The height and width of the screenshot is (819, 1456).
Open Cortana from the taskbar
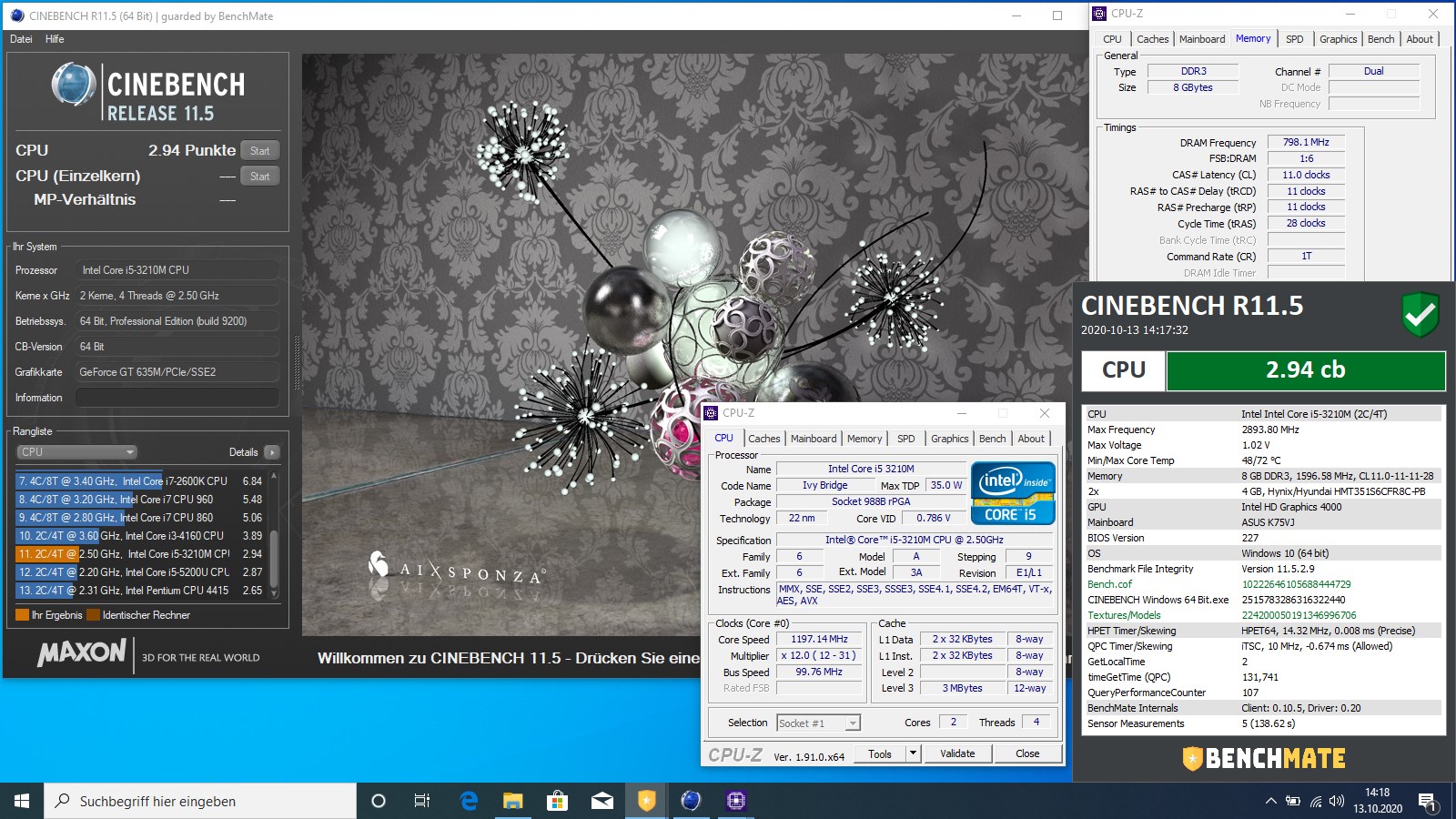tap(379, 801)
